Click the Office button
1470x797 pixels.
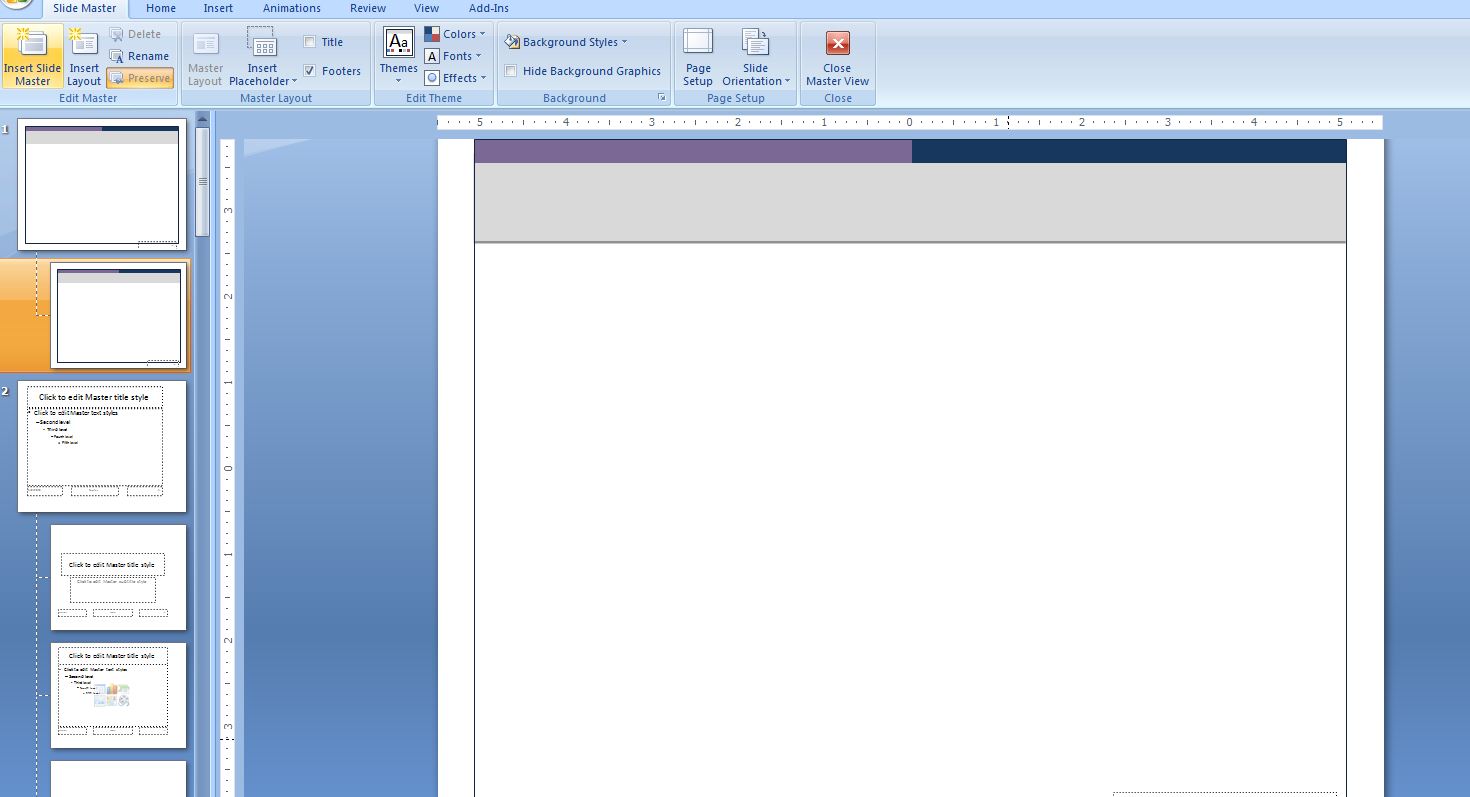point(17,5)
